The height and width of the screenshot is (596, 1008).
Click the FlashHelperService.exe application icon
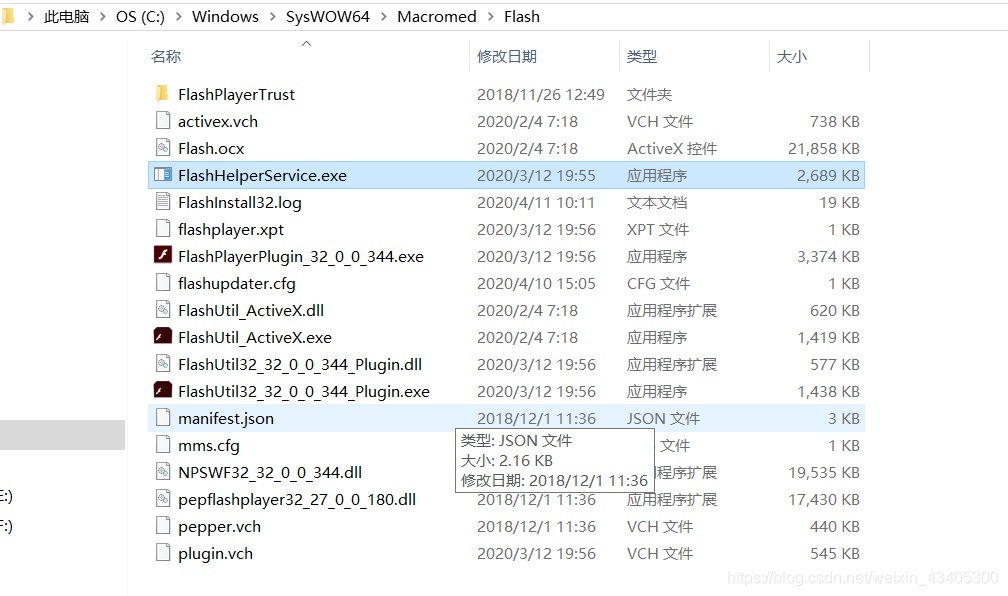[x=163, y=175]
